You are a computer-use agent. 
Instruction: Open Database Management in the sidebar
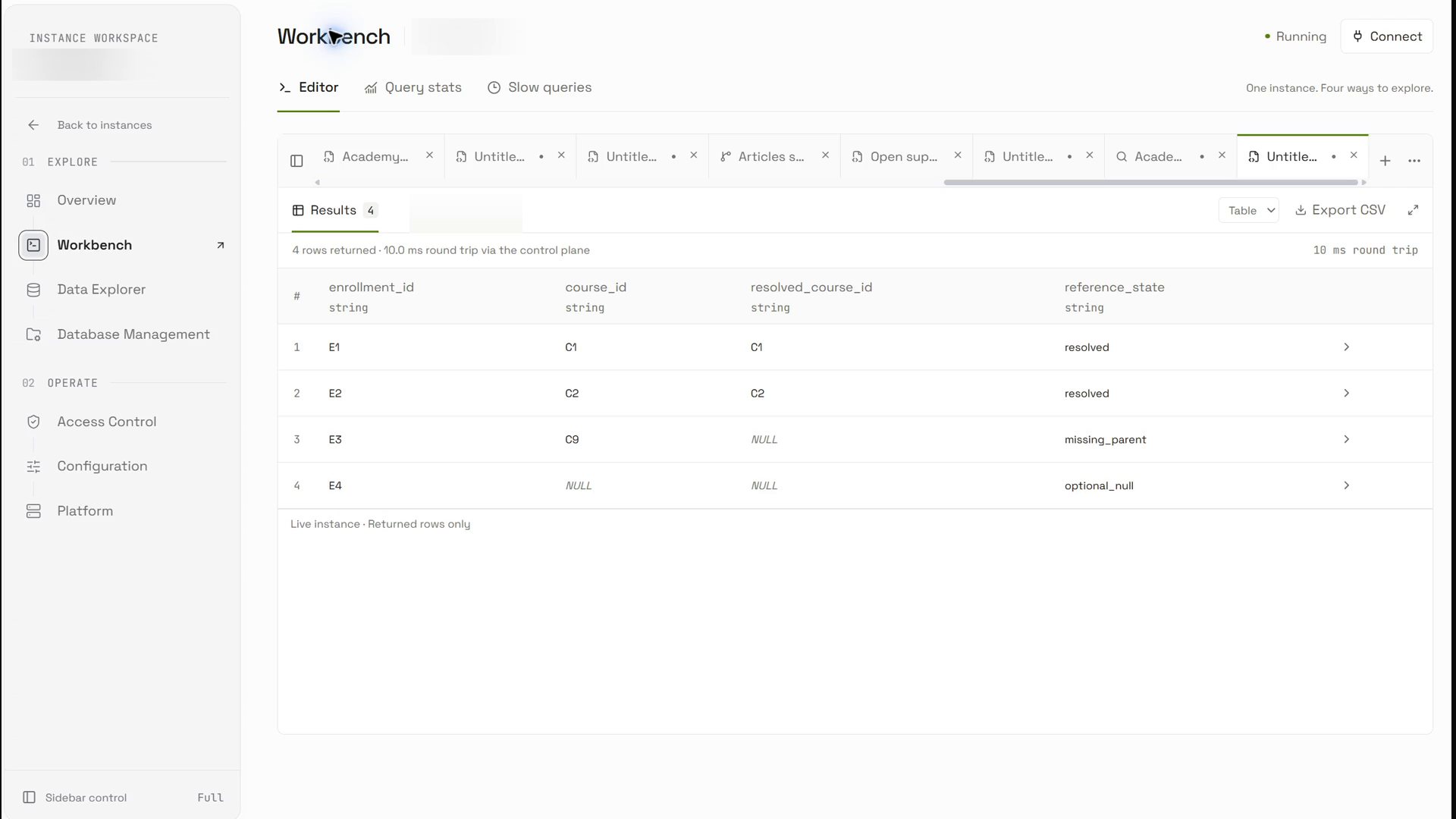133,334
